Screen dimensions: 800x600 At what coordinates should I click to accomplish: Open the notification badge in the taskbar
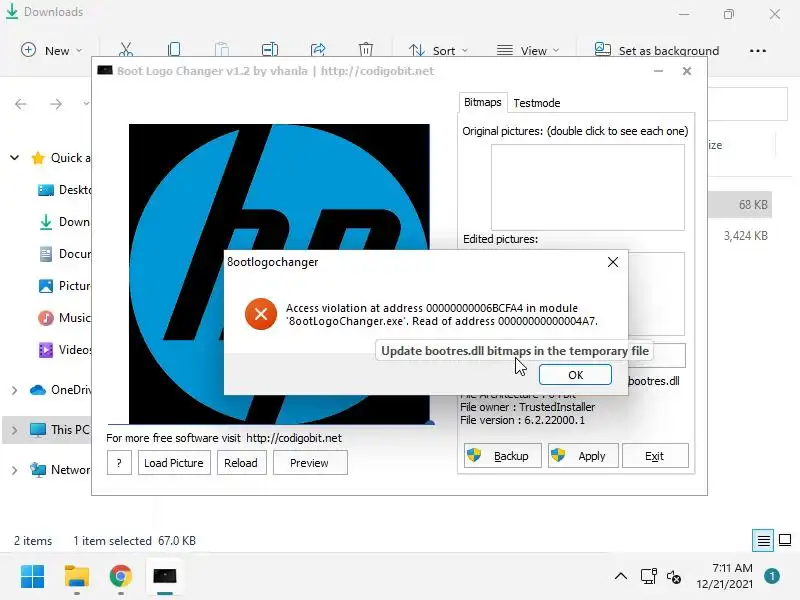pos(772,576)
